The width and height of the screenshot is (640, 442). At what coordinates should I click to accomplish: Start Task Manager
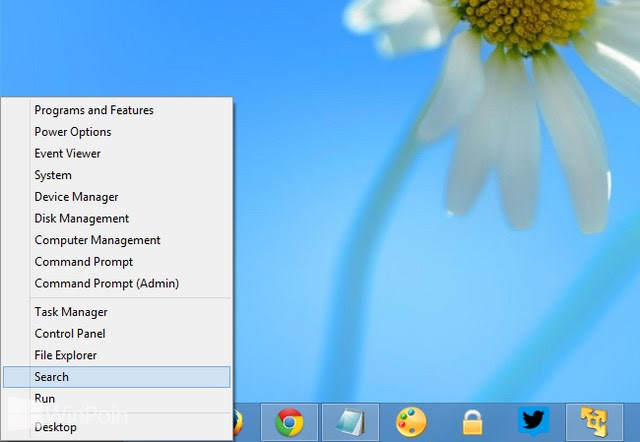tap(118, 312)
